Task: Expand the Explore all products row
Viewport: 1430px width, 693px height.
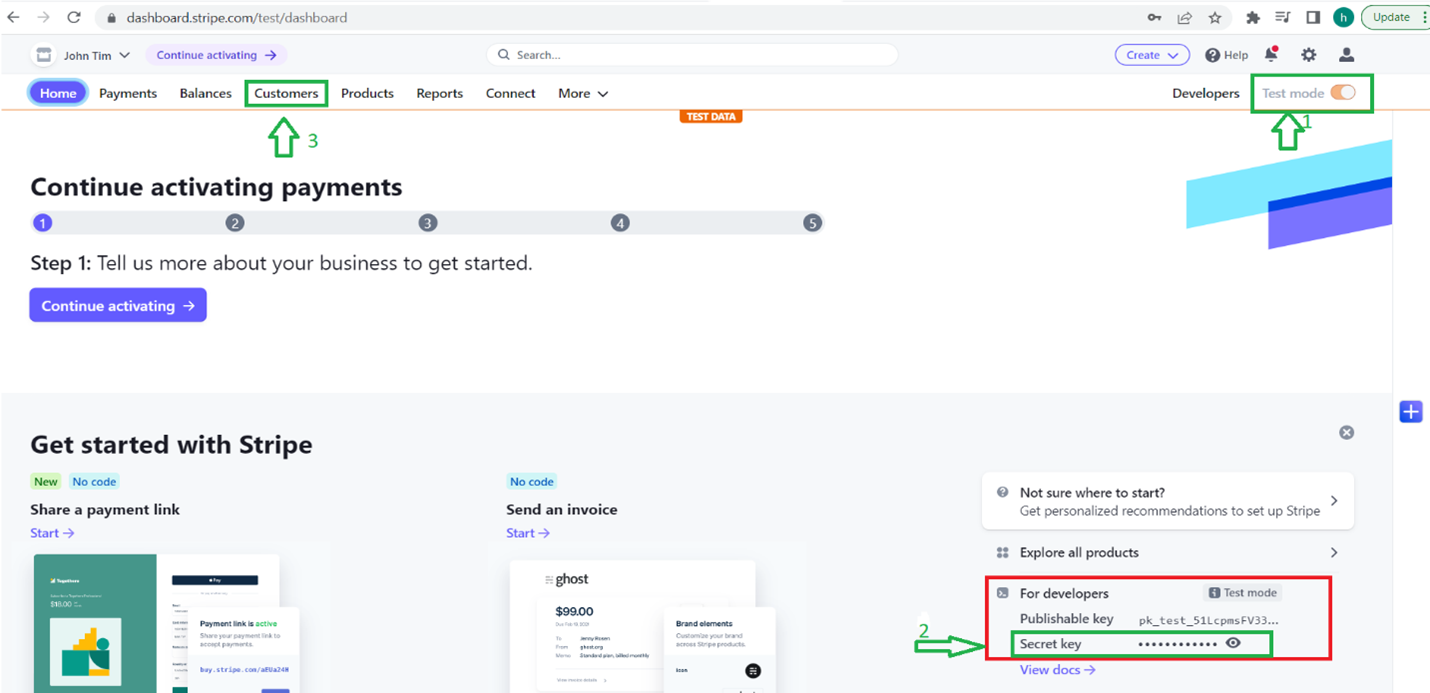Action: 1168,552
